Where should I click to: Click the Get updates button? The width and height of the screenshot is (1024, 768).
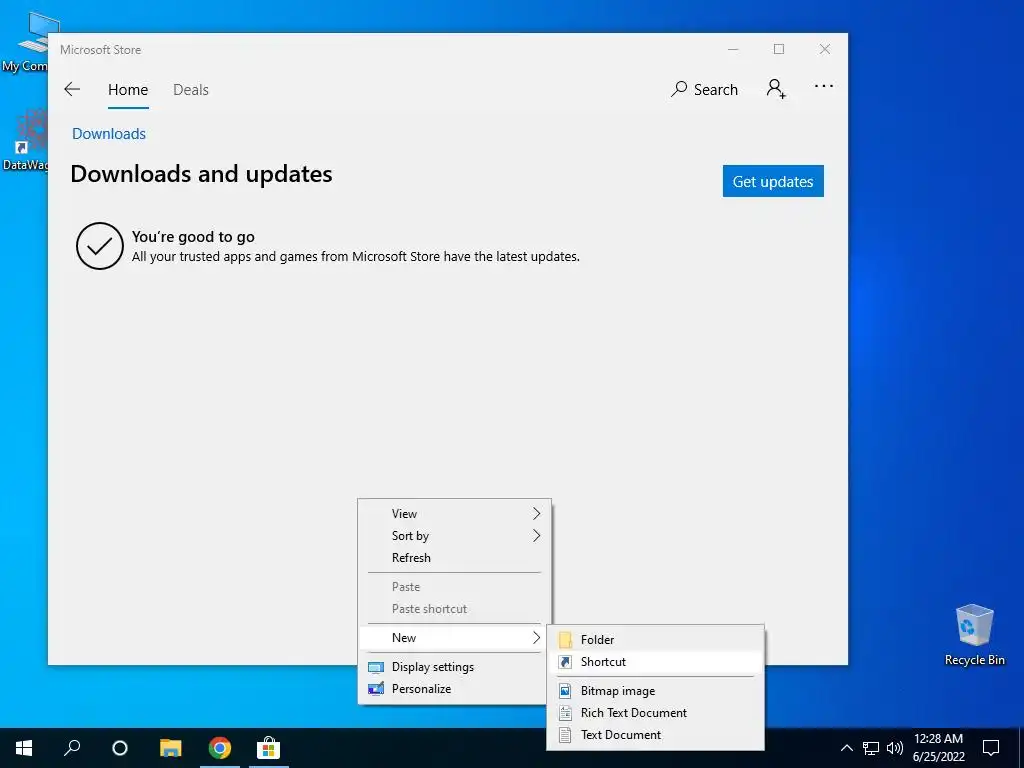pyautogui.click(x=773, y=181)
